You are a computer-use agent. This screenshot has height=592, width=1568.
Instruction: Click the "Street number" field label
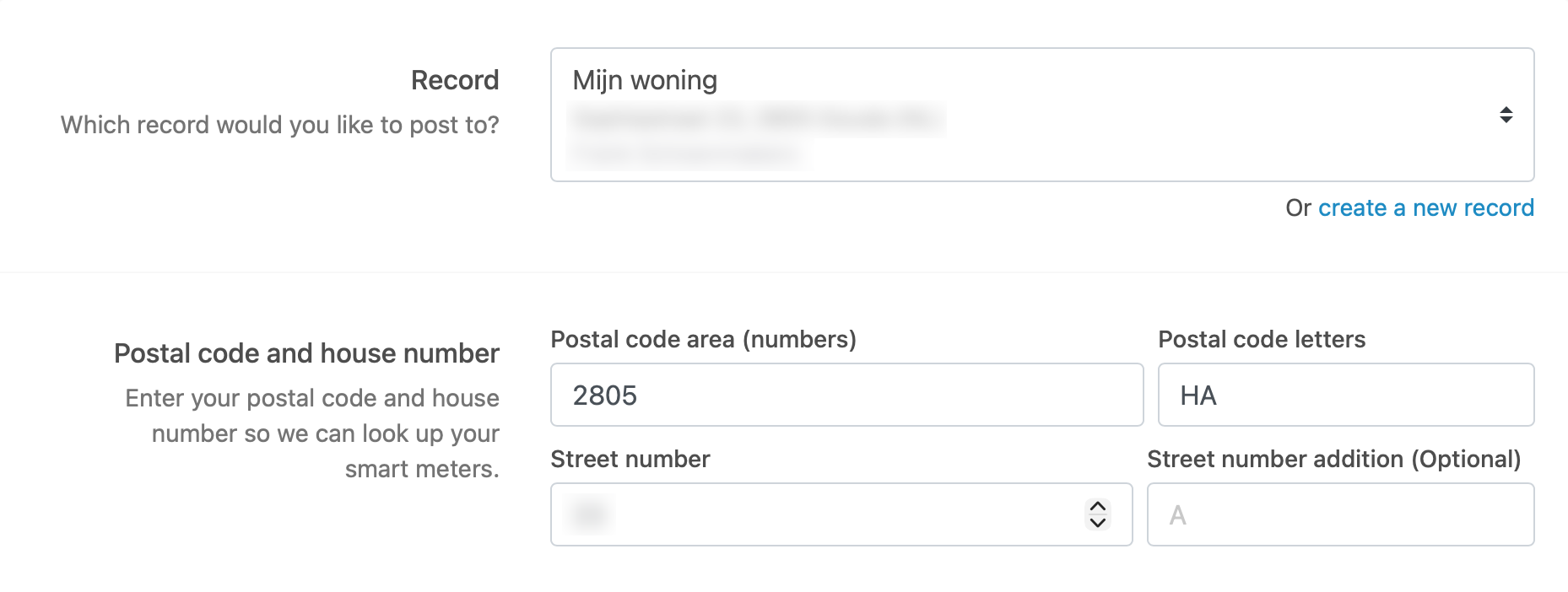(630, 459)
